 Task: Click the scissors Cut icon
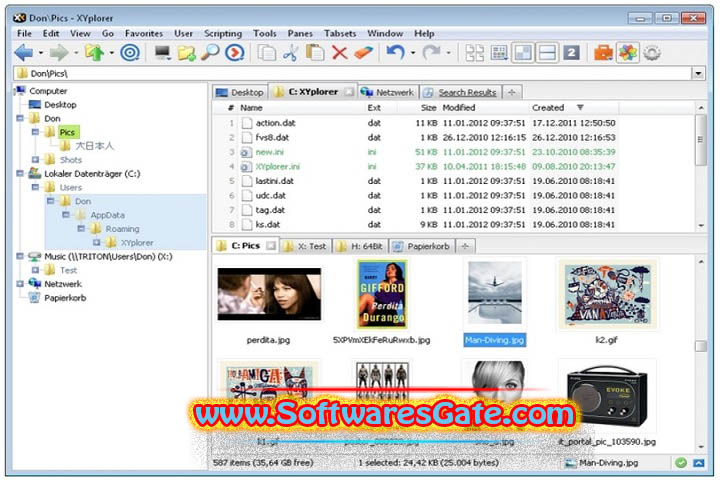tap(290, 53)
